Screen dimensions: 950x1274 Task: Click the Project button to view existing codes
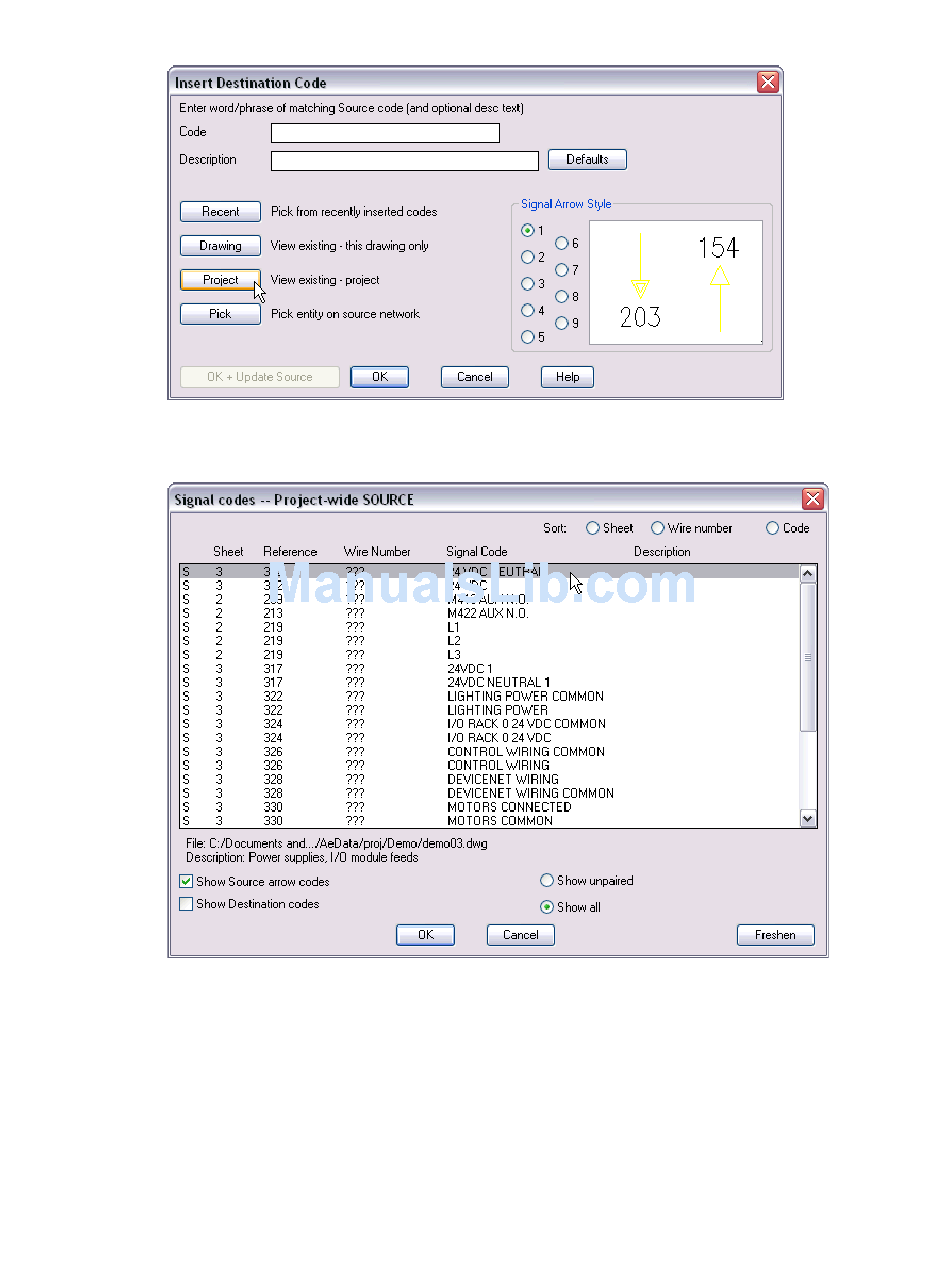220,280
